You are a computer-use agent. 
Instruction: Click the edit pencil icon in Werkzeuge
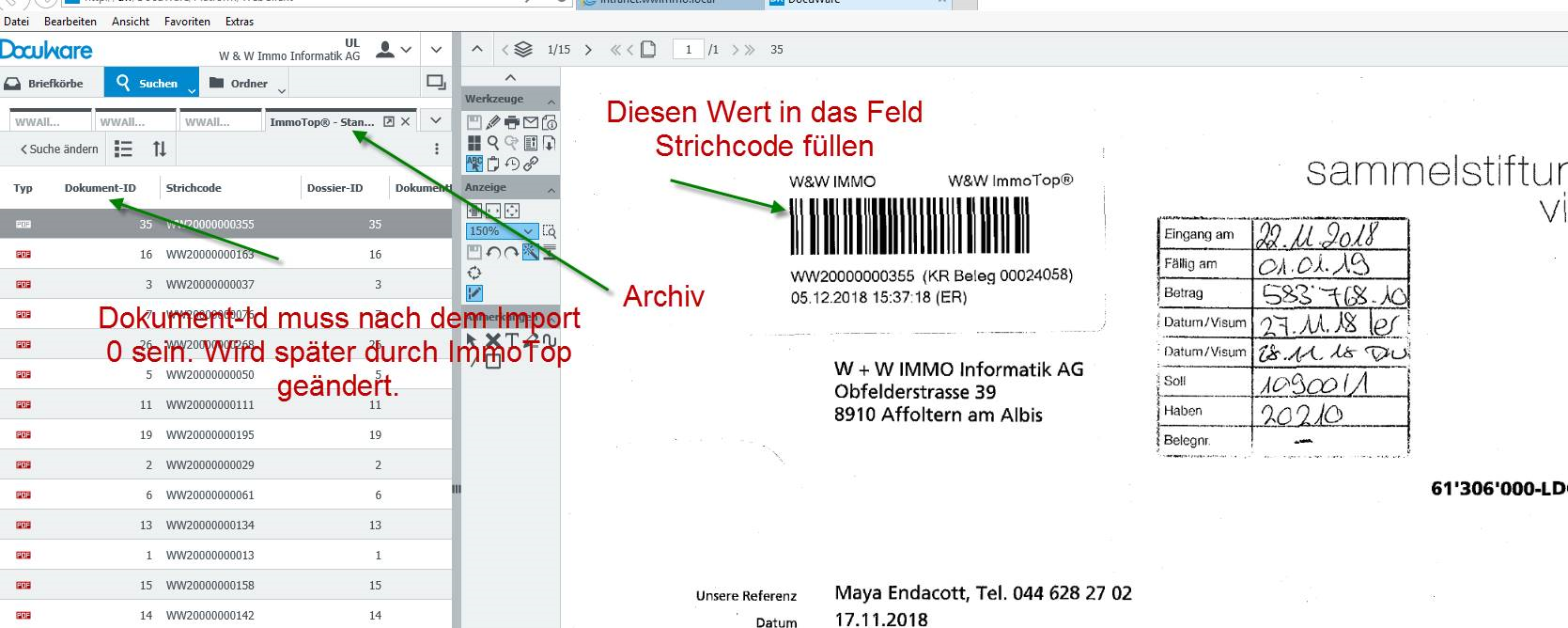[493, 122]
